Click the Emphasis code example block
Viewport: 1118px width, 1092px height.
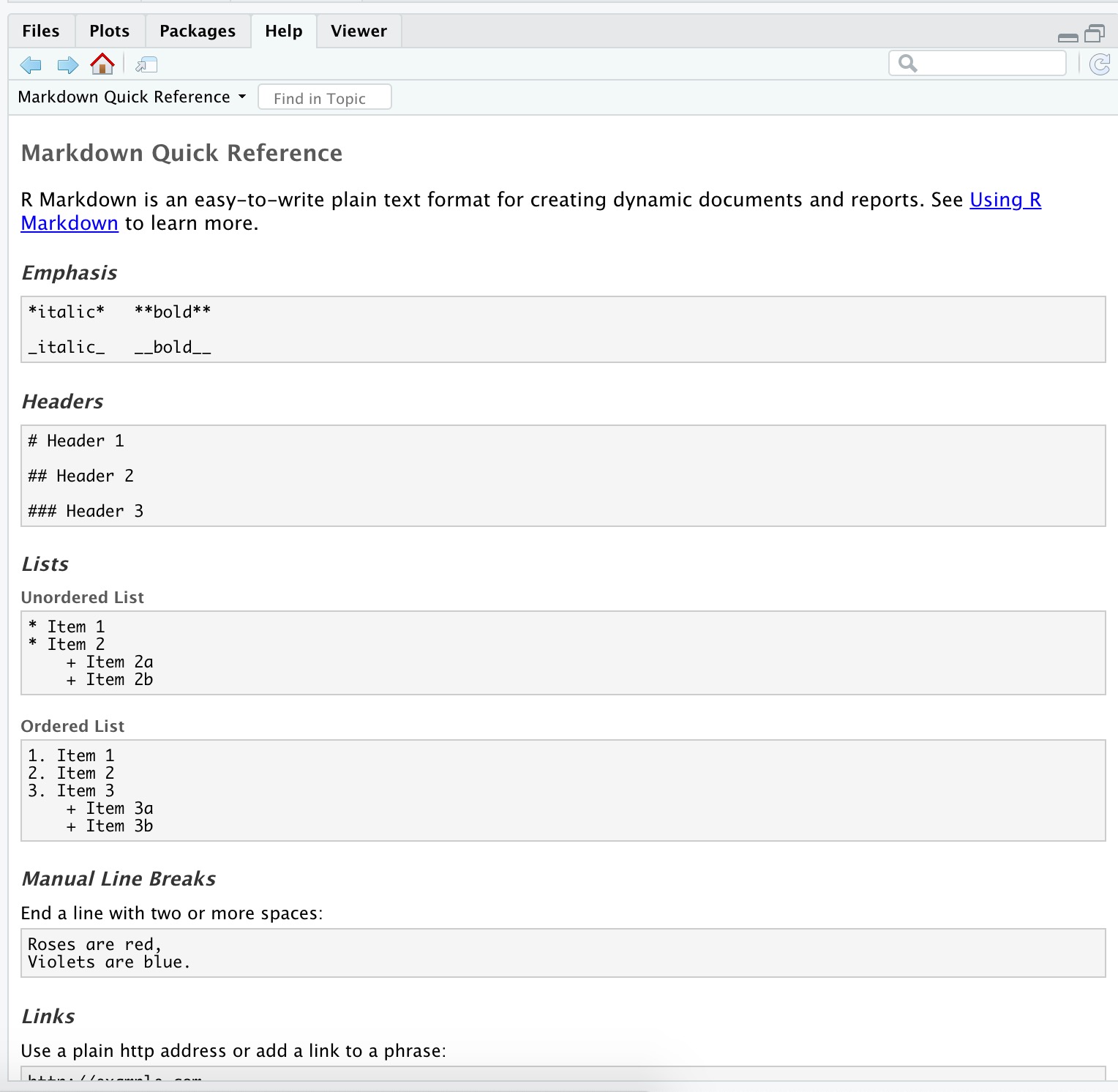[562, 329]
